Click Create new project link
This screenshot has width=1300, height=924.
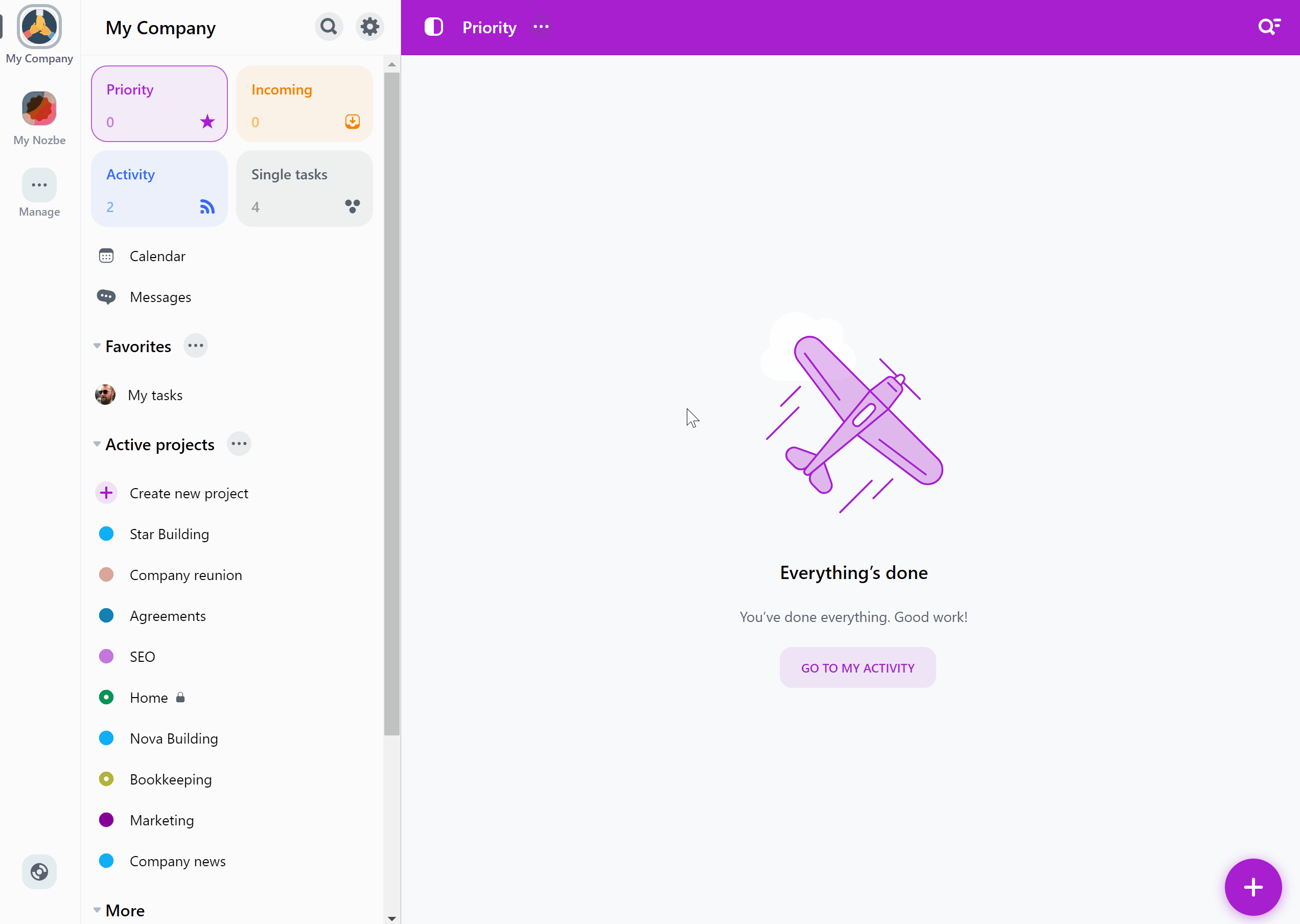click(188, 493)
